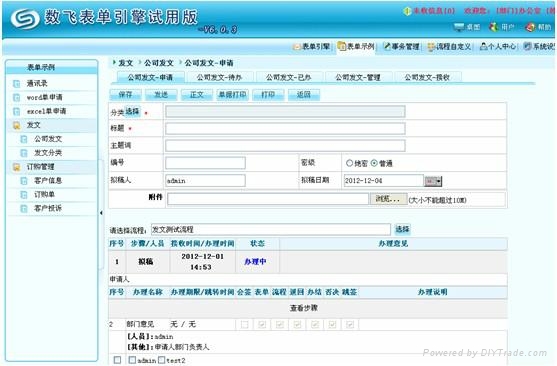Click the 返回 back button

point(304,95)
